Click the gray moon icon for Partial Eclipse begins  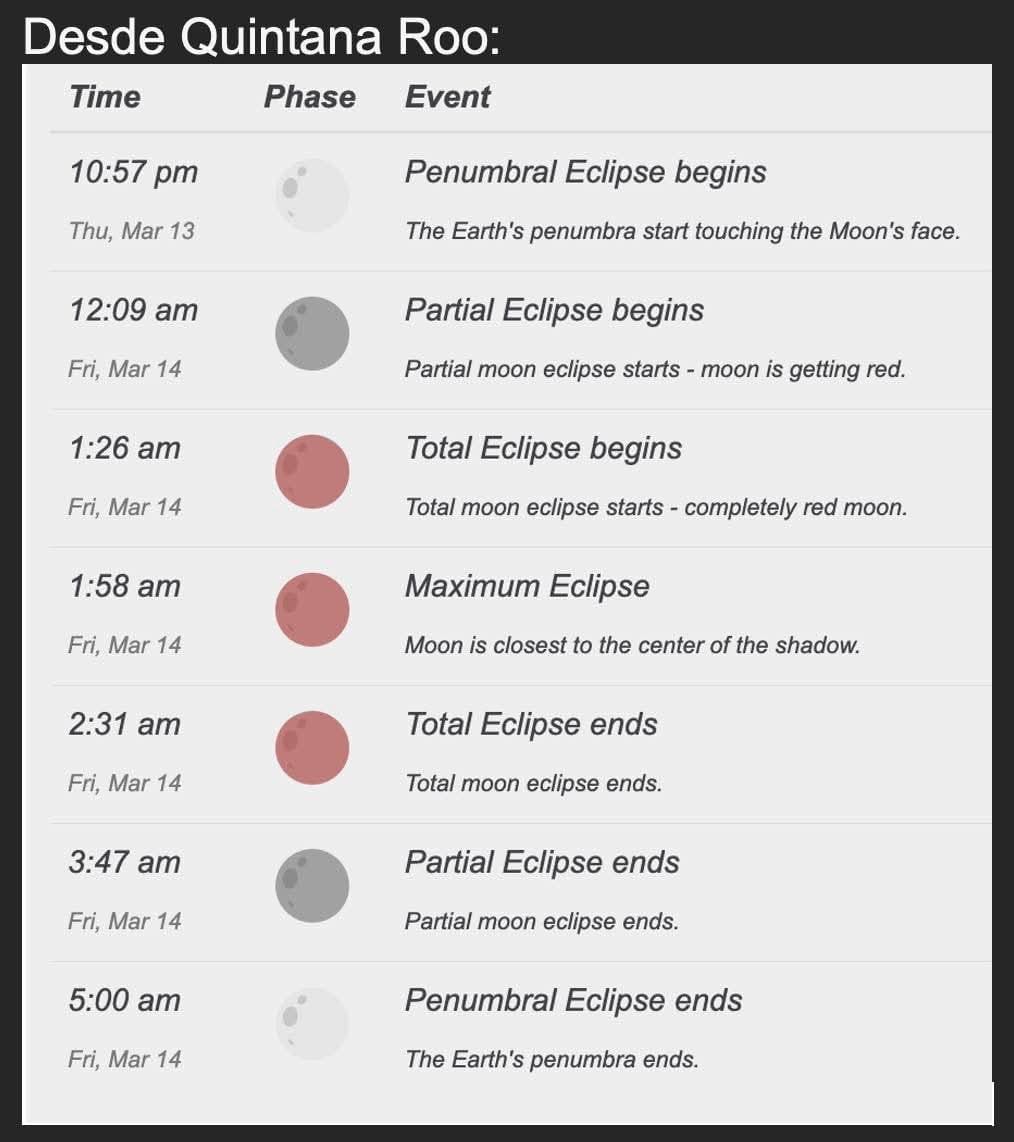point(312,333)
